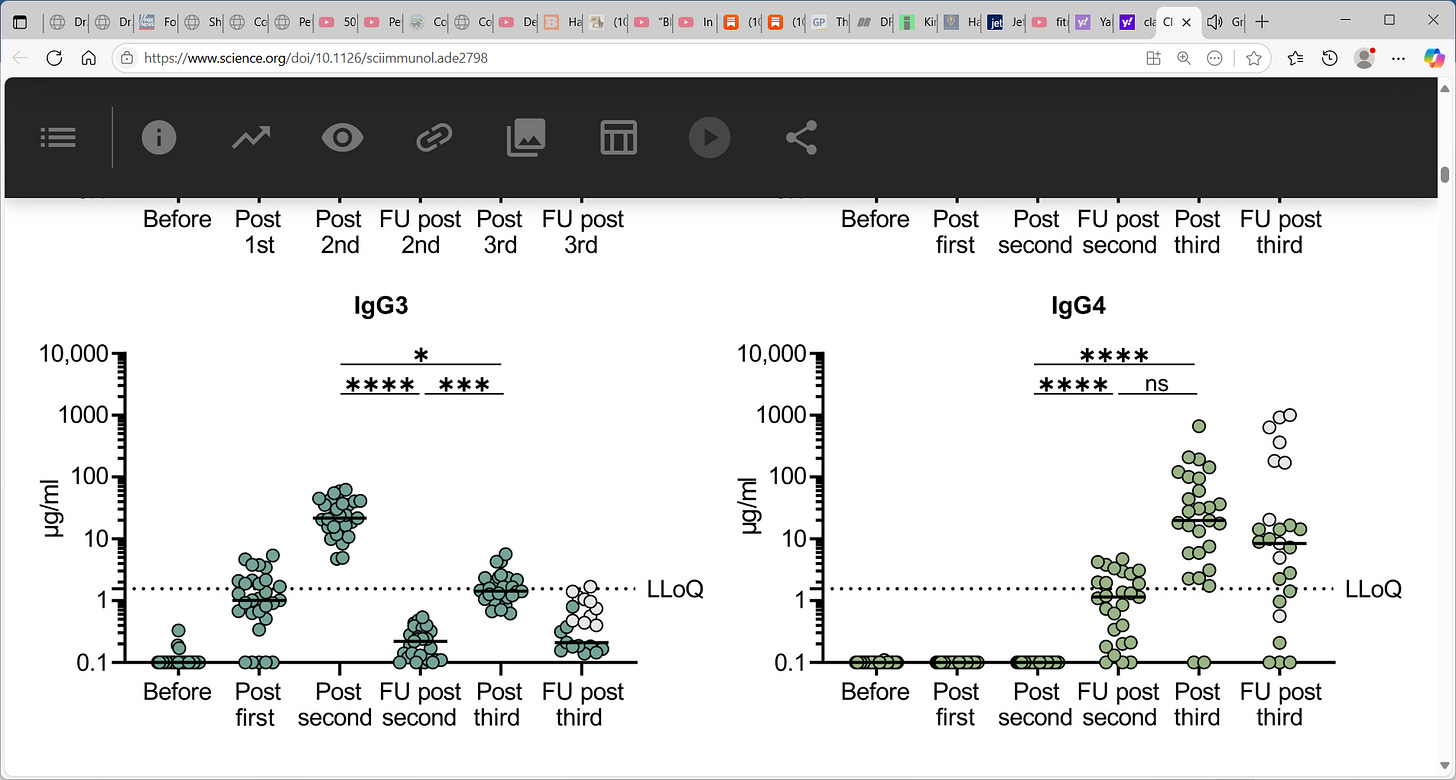Click the media play button icon
The height and width of the screenshot is (780, 1456).
click(710, 138)
